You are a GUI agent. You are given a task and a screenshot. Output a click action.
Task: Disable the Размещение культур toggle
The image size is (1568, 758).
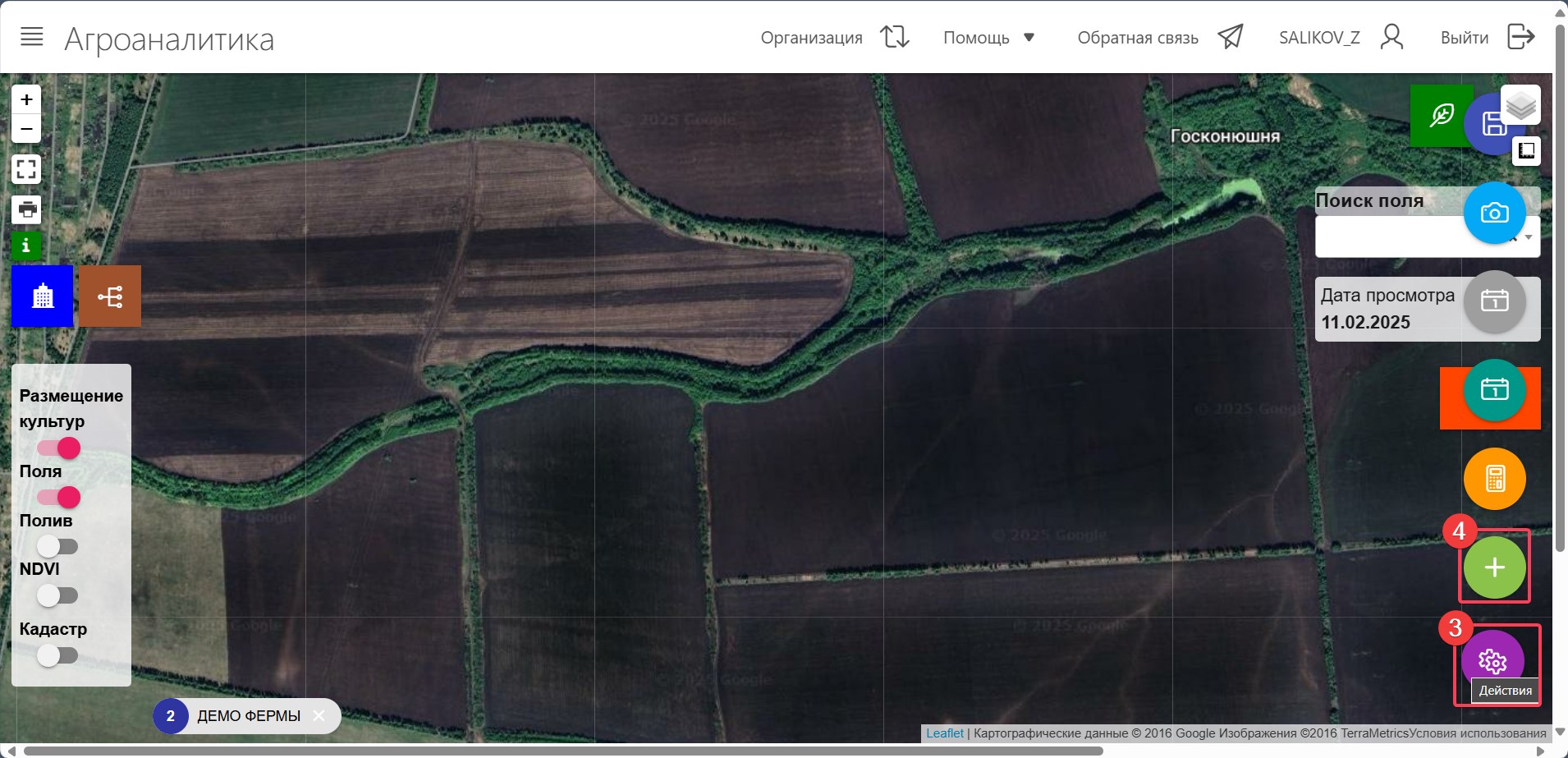coord(58,448)
